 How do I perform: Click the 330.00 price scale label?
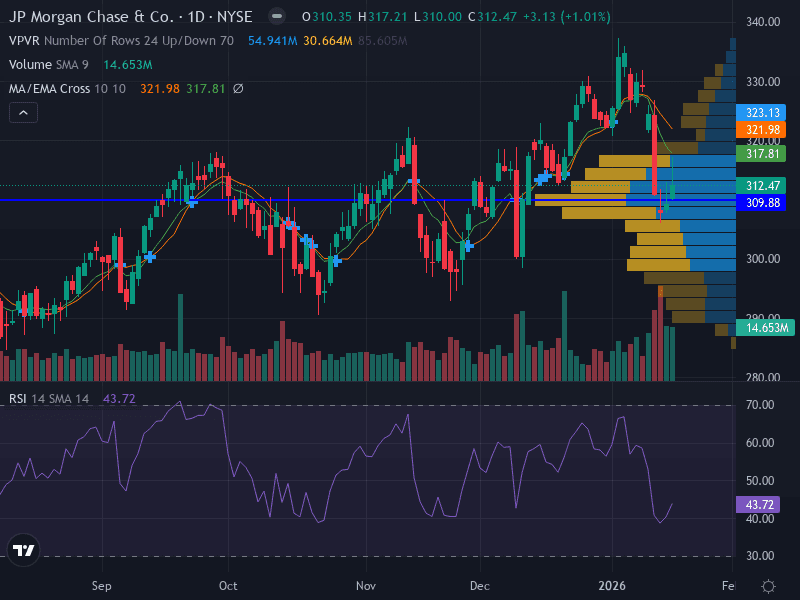pos(763,82)
